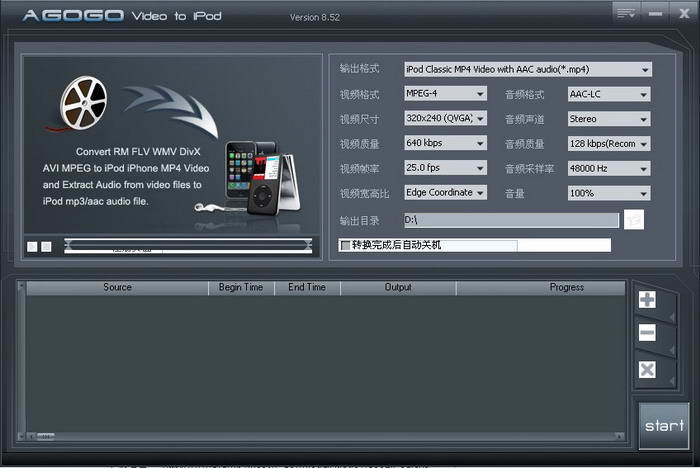Click the Progress column header
Image resolution: width=700 pixels, height=468 pixels.
(x=541, y=288)
